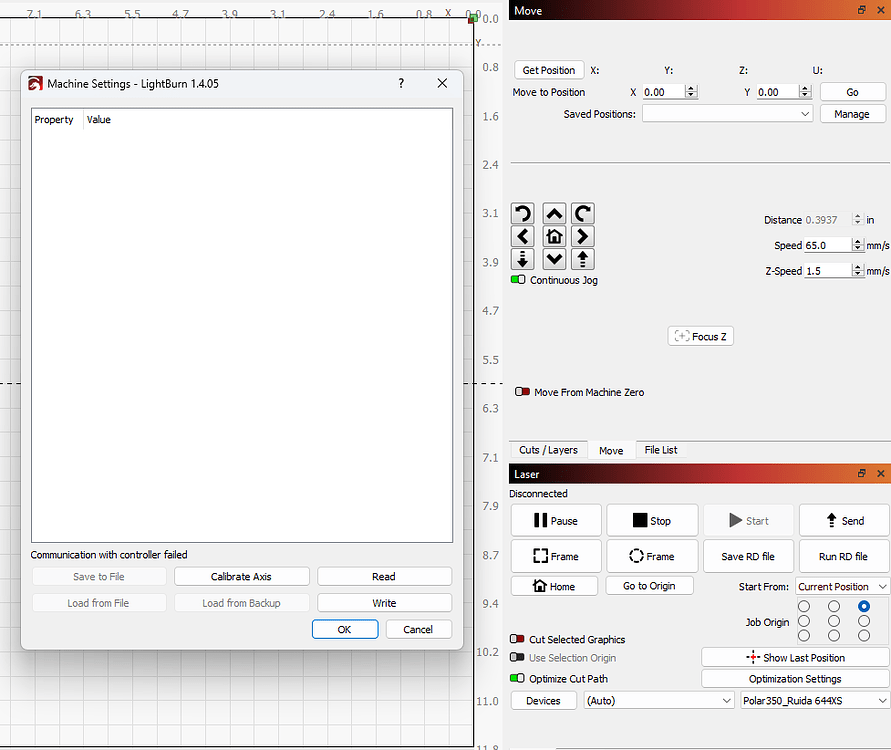Viewport: 891px width, 750px height.
Task: Expand the Saved Positions dropdown
Action: [727, 114]
